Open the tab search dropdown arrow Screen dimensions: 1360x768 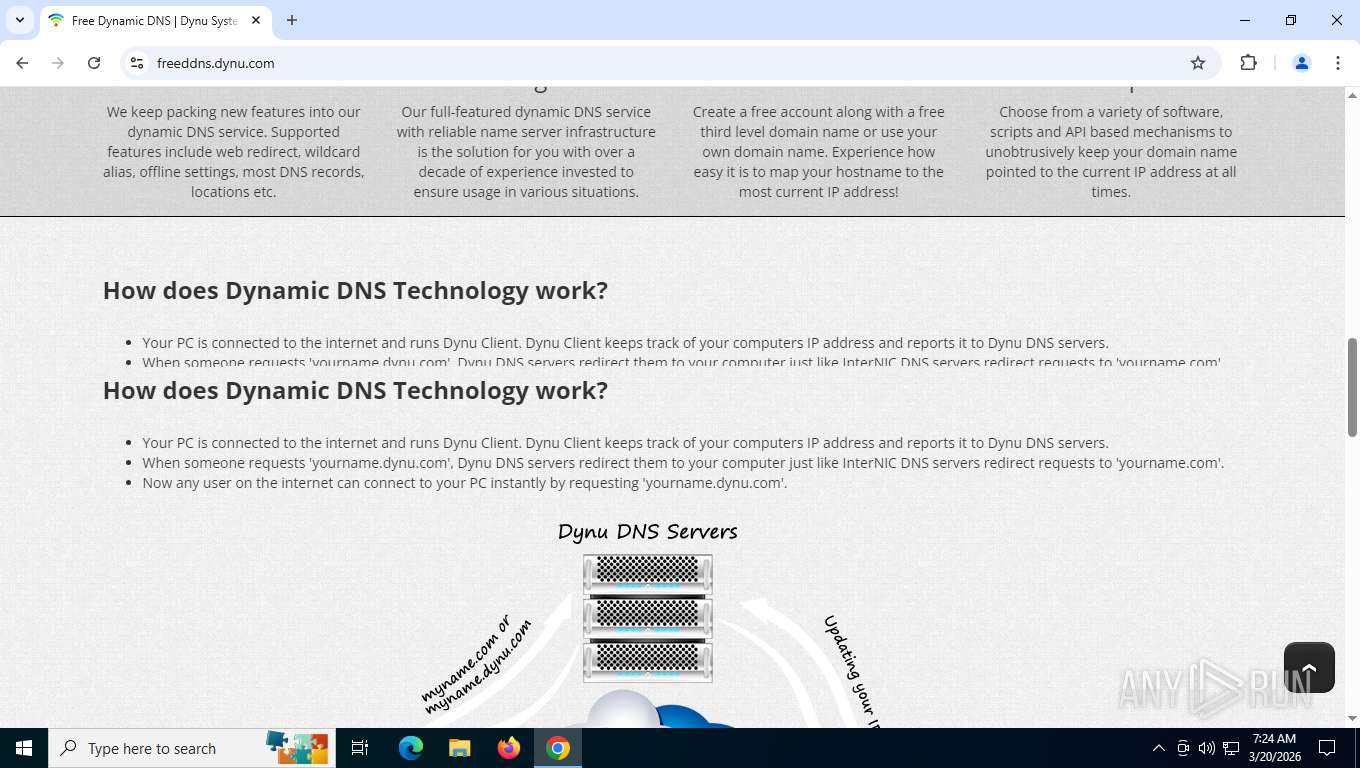[x=19, y=20]
